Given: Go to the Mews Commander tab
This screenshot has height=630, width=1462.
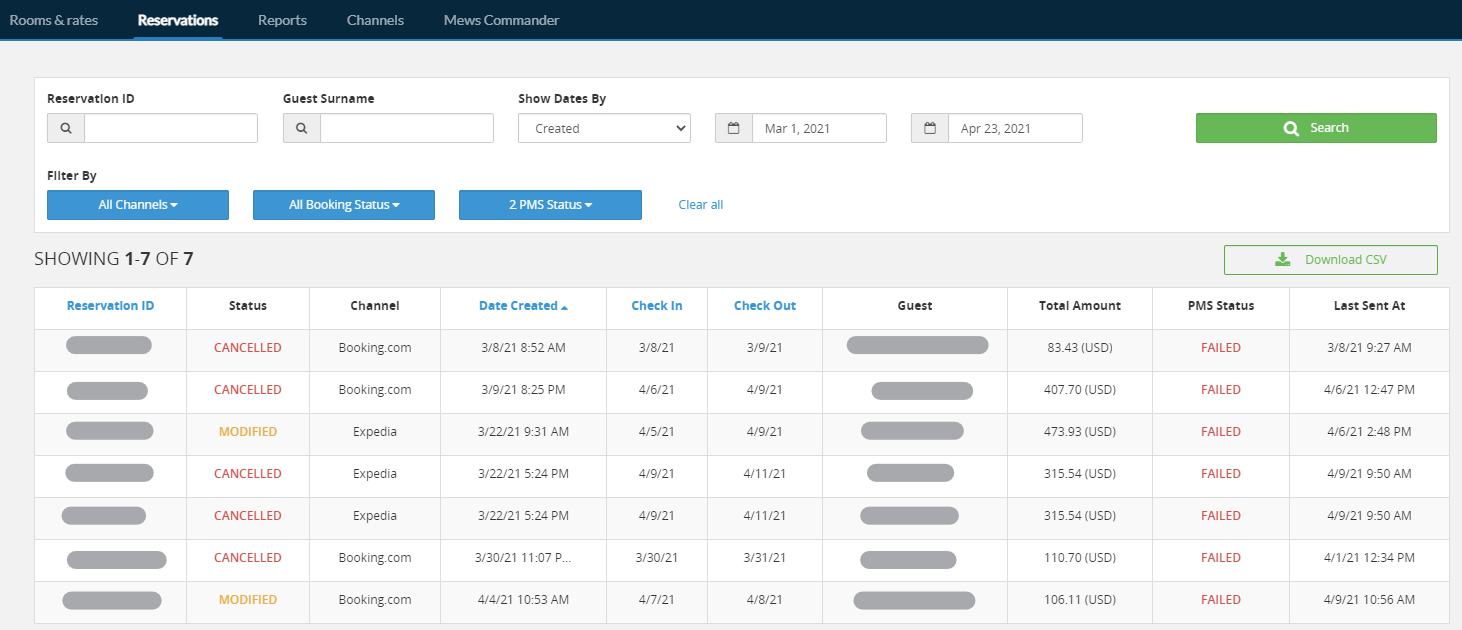Looking at the screenshot, I should point(501,20).
